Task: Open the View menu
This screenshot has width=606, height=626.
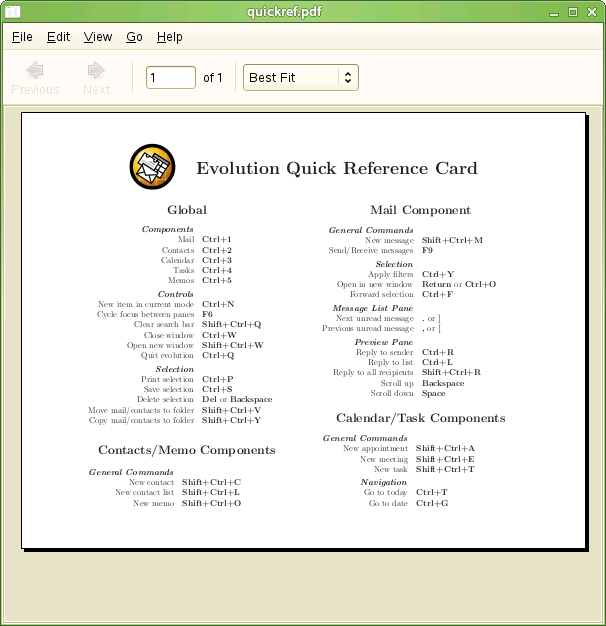Action: coord(98,37)
